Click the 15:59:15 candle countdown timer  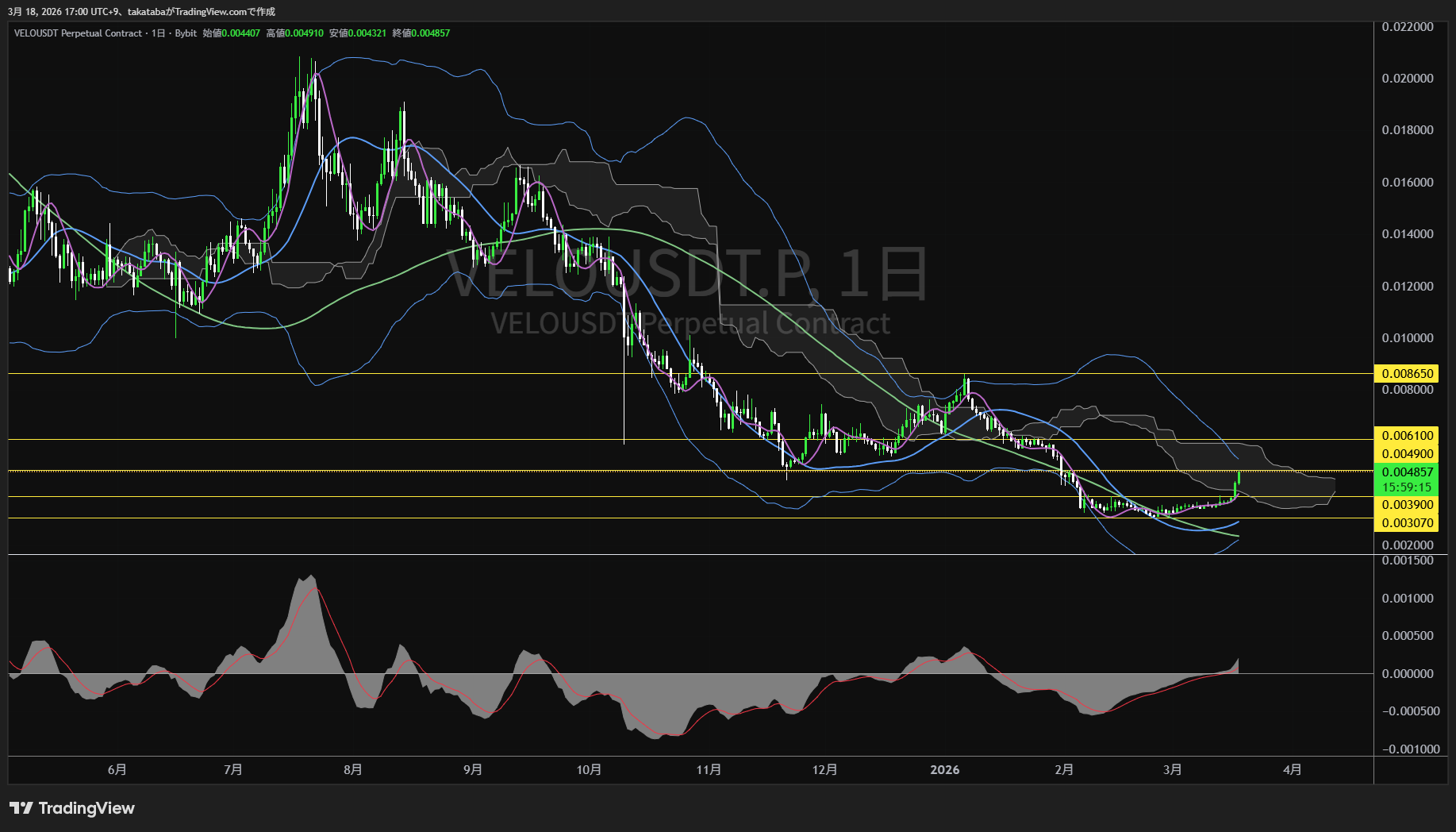(x=1407, y=487)
